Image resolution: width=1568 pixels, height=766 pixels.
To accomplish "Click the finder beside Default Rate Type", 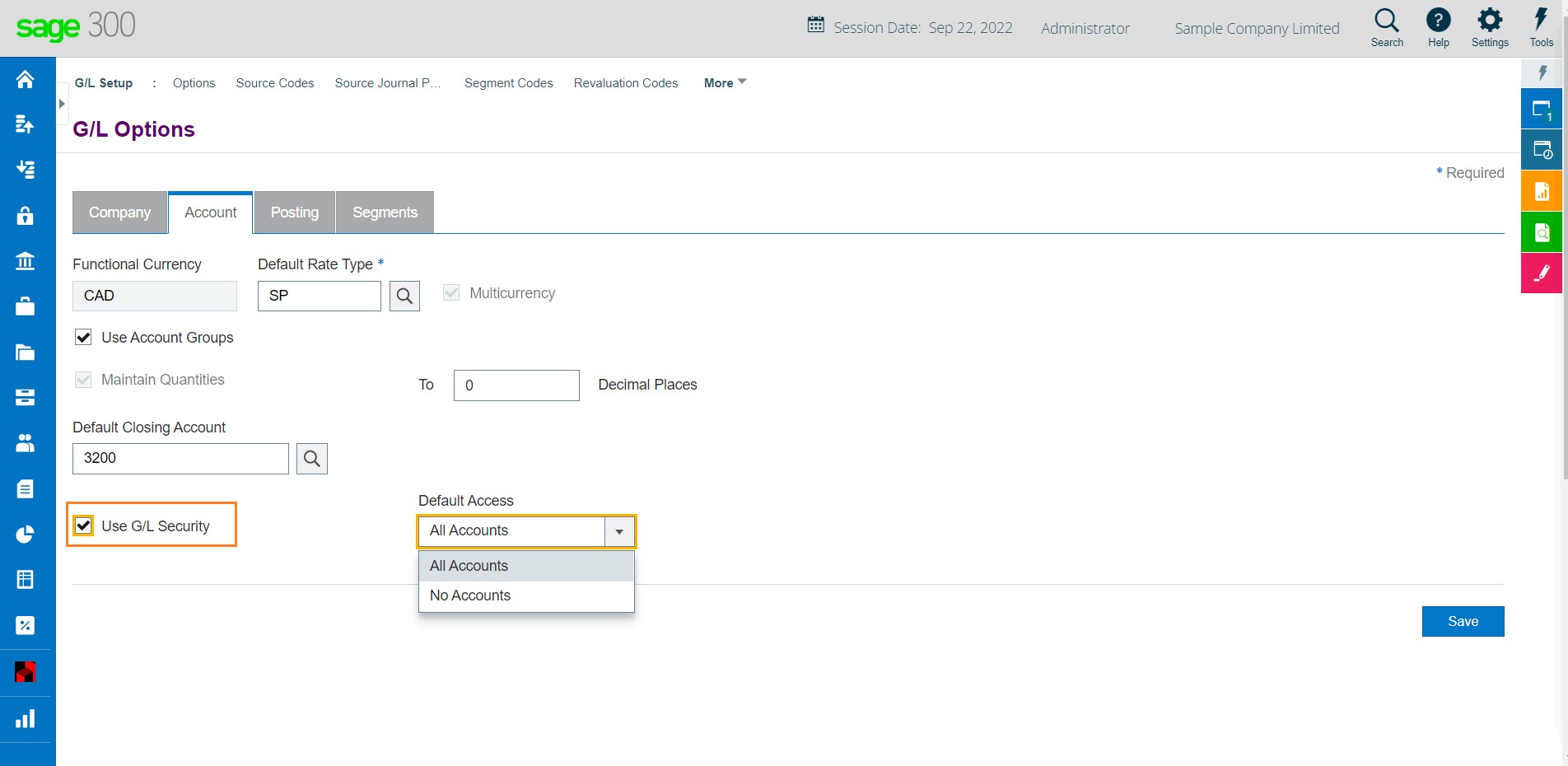I will coord(404,297).
